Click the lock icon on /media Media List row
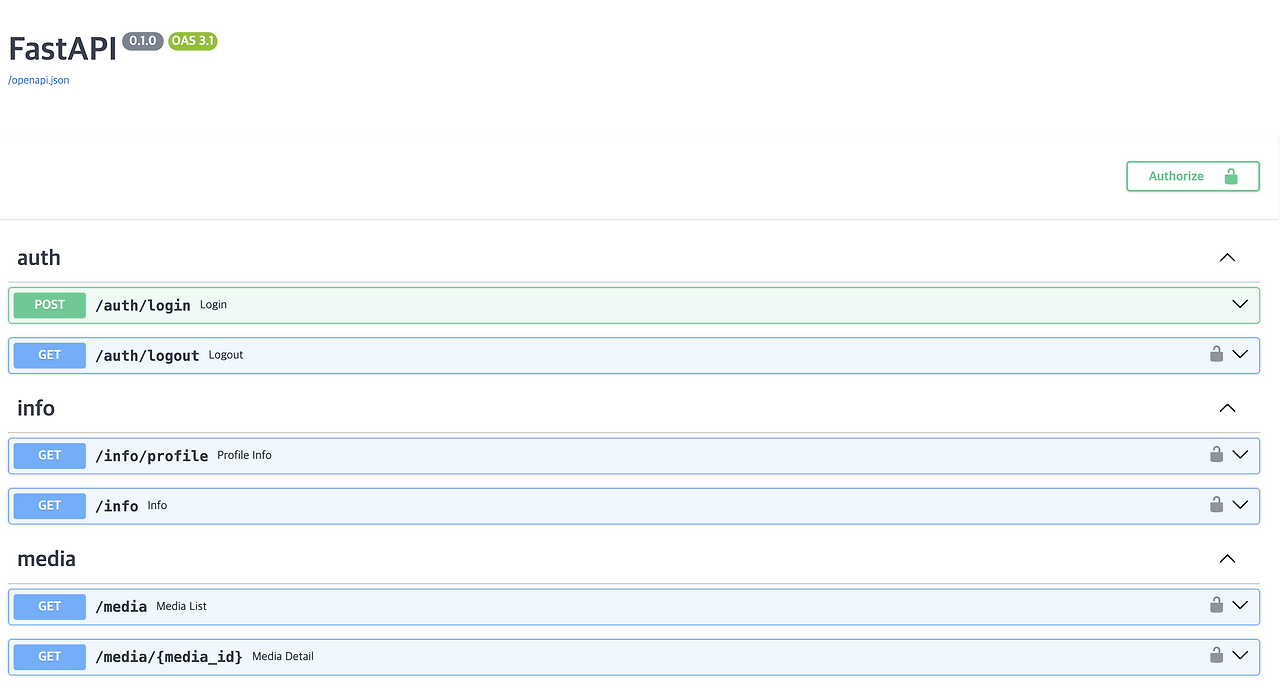This screenshot has width=1280, height=690. click(x=1216, y=604)
